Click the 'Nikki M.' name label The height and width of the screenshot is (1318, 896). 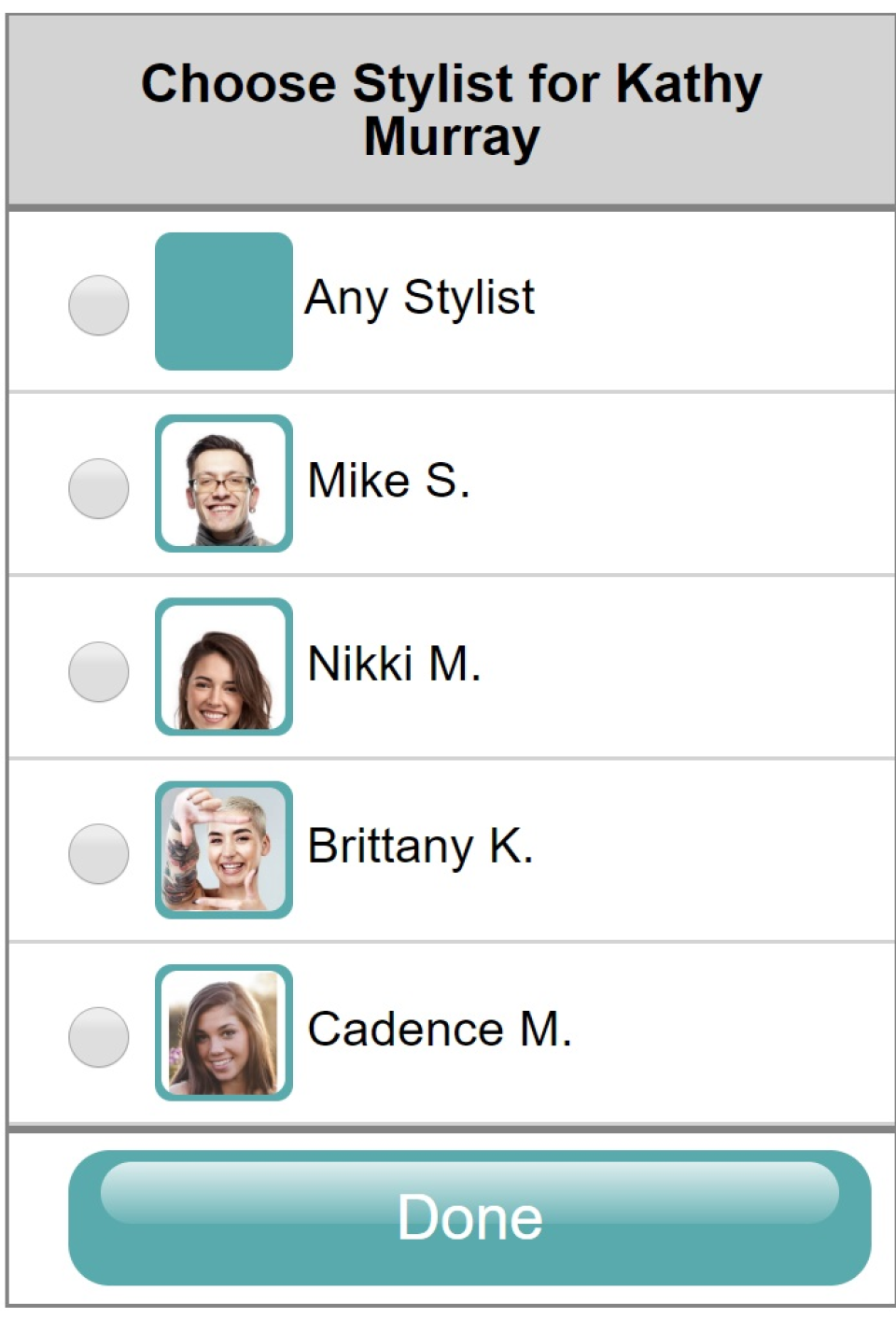coord(394,664)
